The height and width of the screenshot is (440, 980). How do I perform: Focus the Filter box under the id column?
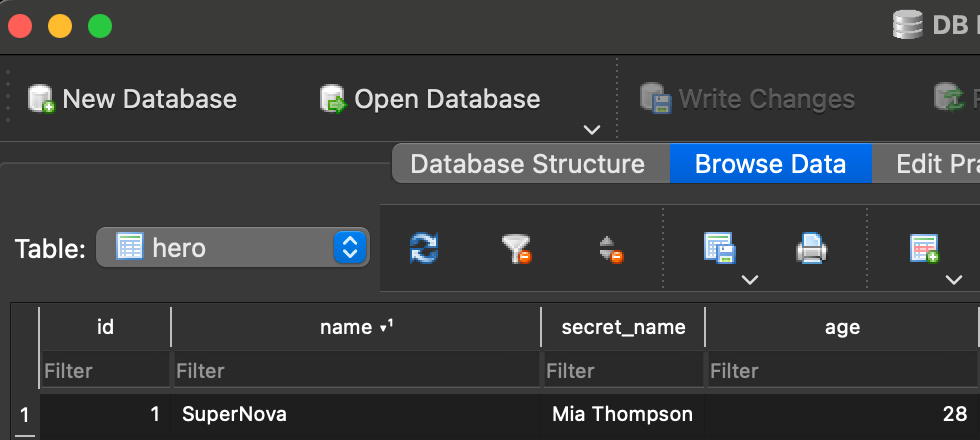click(104, 371)
